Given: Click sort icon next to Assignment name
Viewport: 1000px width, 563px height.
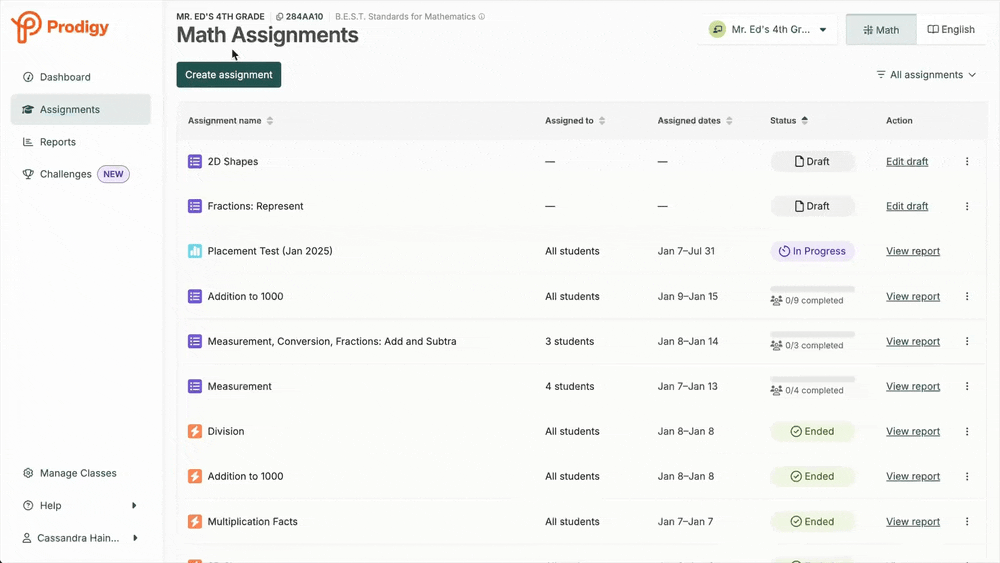Looking at the screenshot, I should point(270,121).
